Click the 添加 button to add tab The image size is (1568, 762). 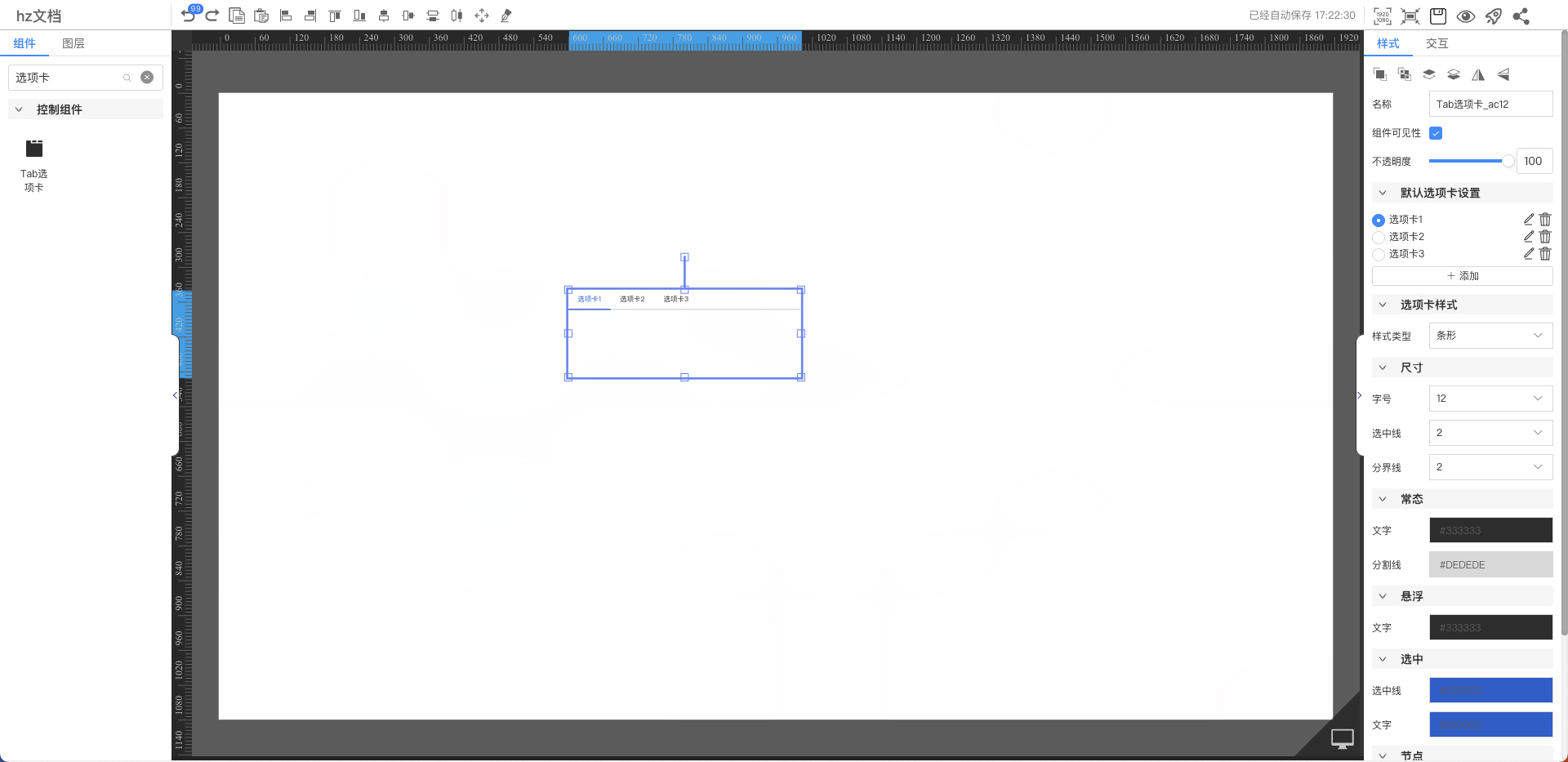click(x=1462, y=276)
